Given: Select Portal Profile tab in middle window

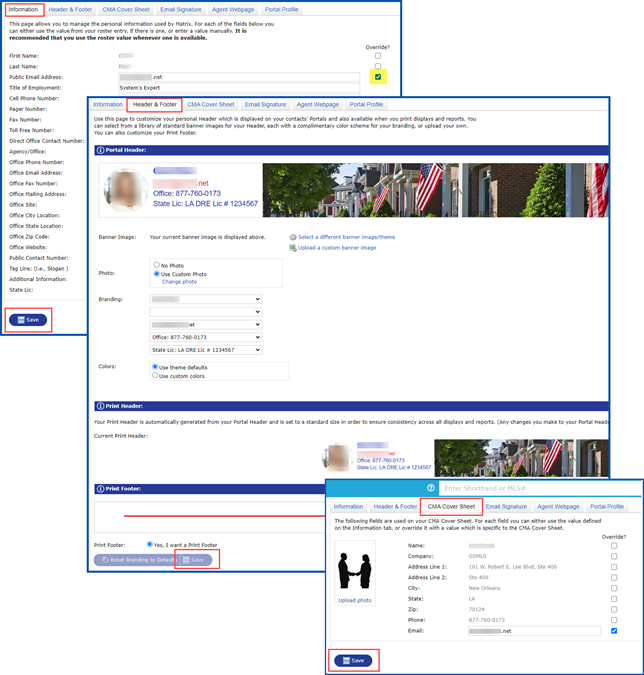Looking at the screenshot, I should 366,105.
